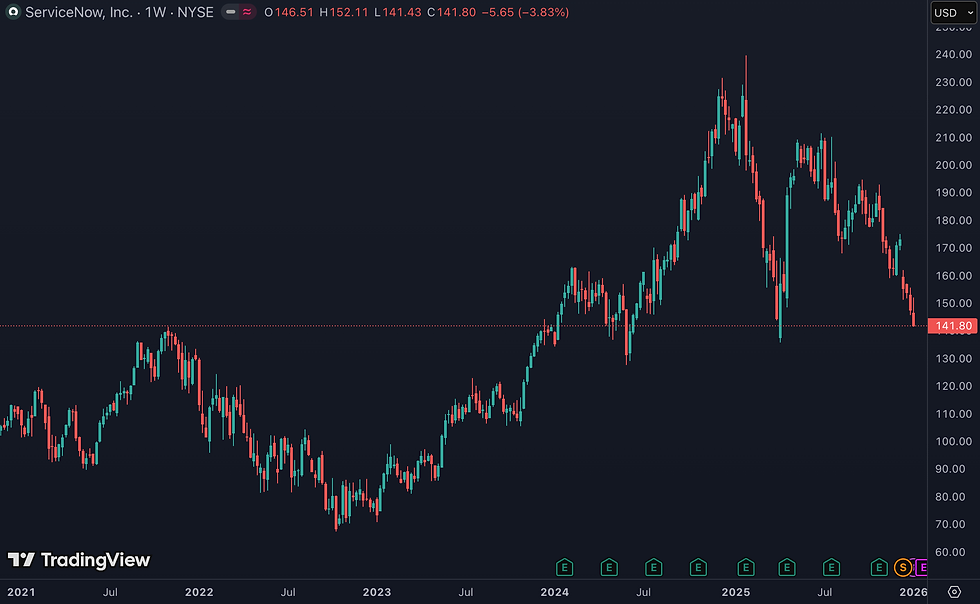Click the 2024 label on the time axis
The width and height of the screenshot is (980, 604).
coord(554,592)
